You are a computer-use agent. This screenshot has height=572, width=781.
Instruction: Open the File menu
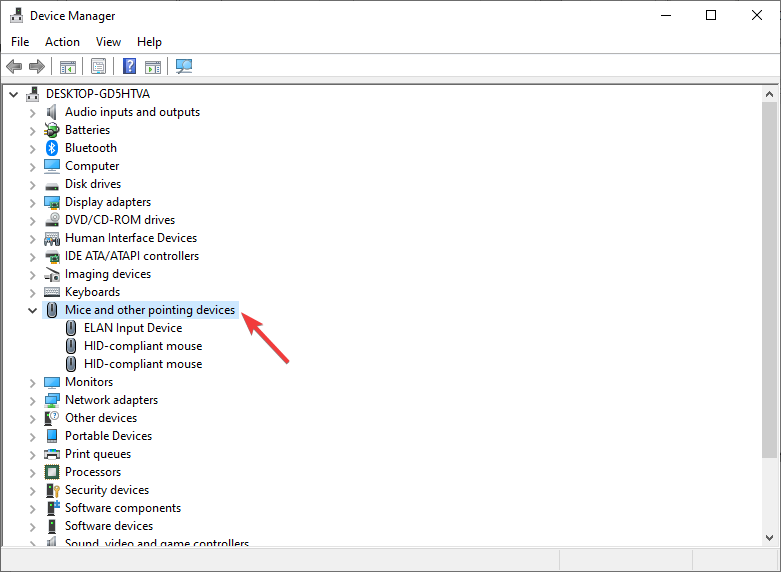point(20,42)
